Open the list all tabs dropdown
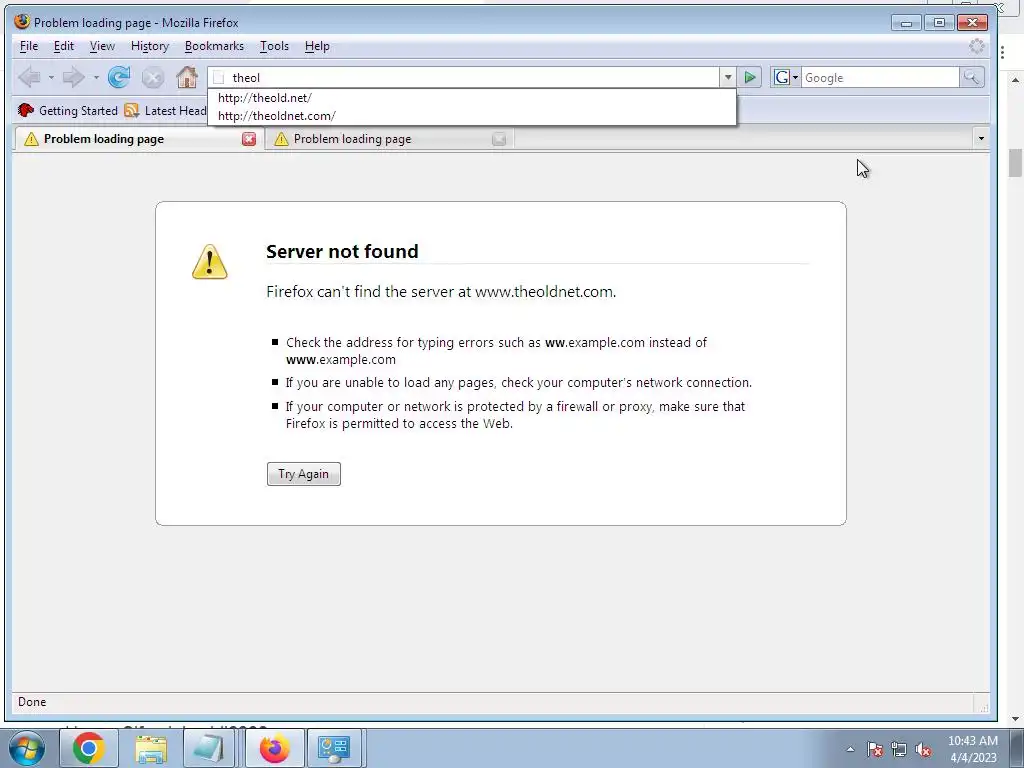The width and height of the screenshot is (1024, 768). click(981, 138)
